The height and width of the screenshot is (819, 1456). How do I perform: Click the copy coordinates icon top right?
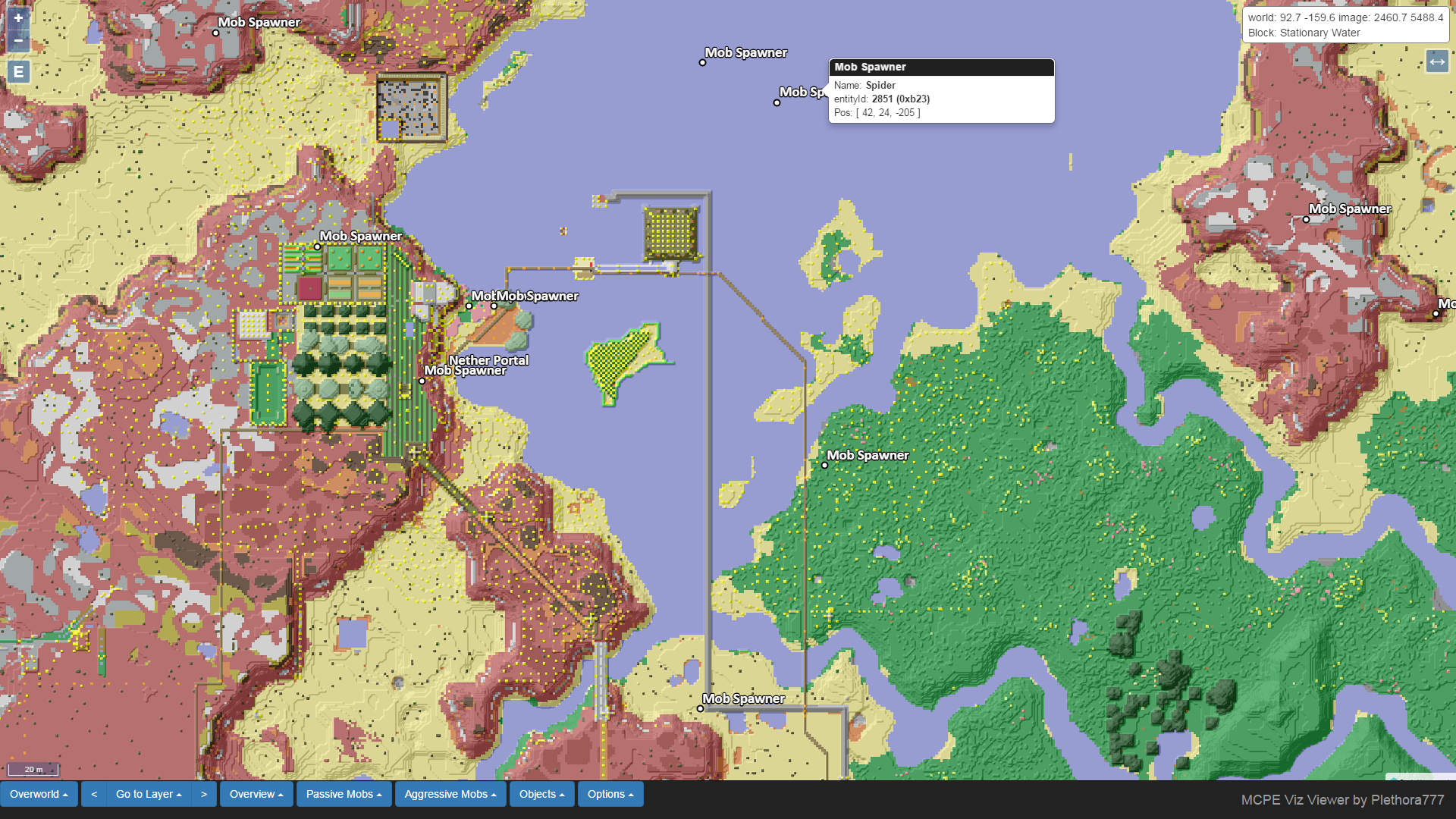(1437, 62)
